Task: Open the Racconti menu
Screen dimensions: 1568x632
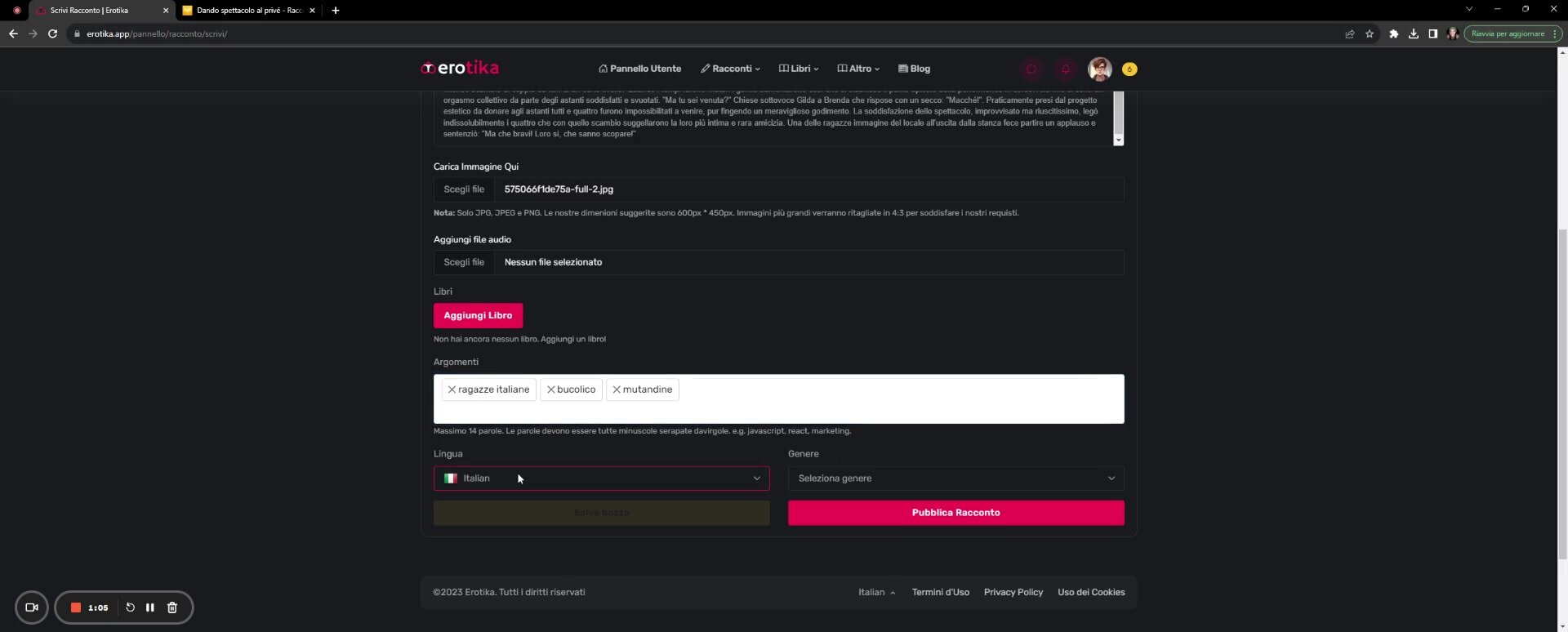Action: tap(730, 69)
